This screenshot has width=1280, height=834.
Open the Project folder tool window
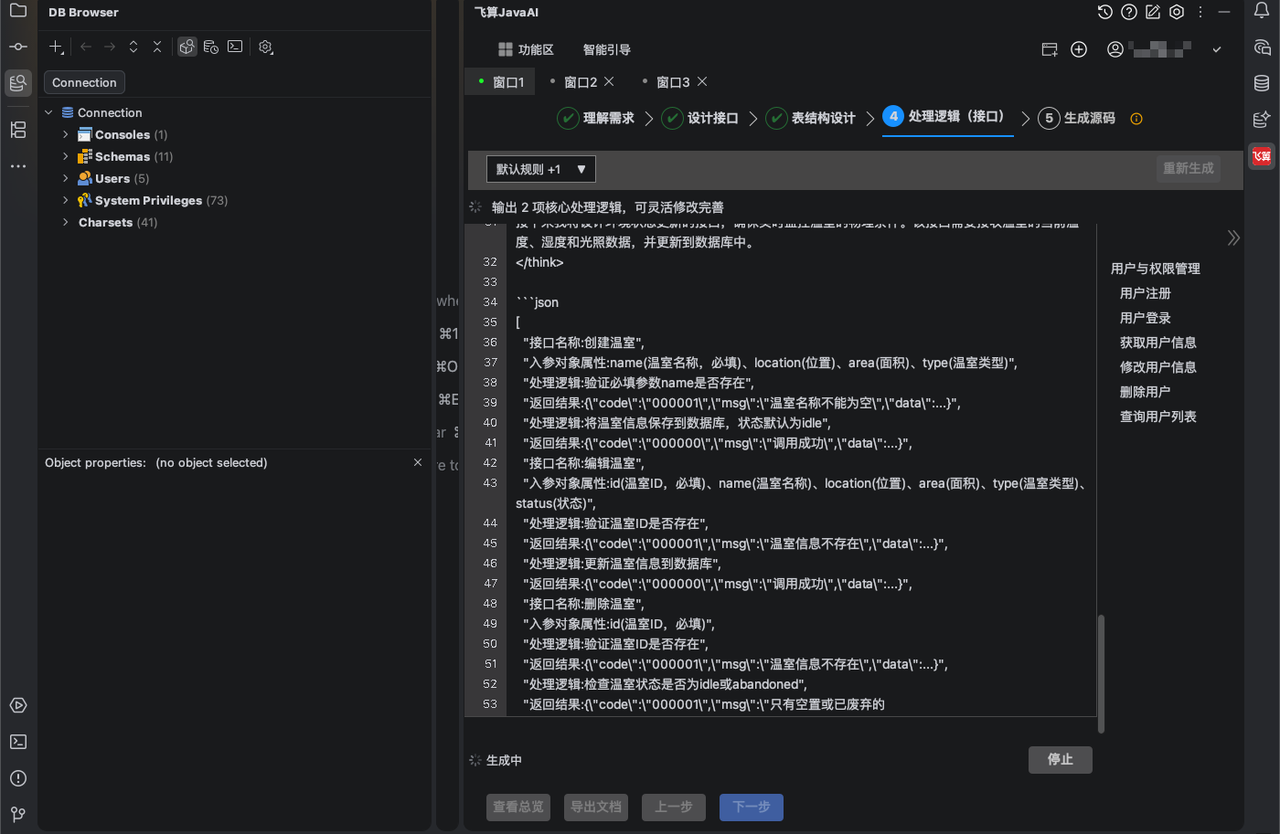(18, 12)
